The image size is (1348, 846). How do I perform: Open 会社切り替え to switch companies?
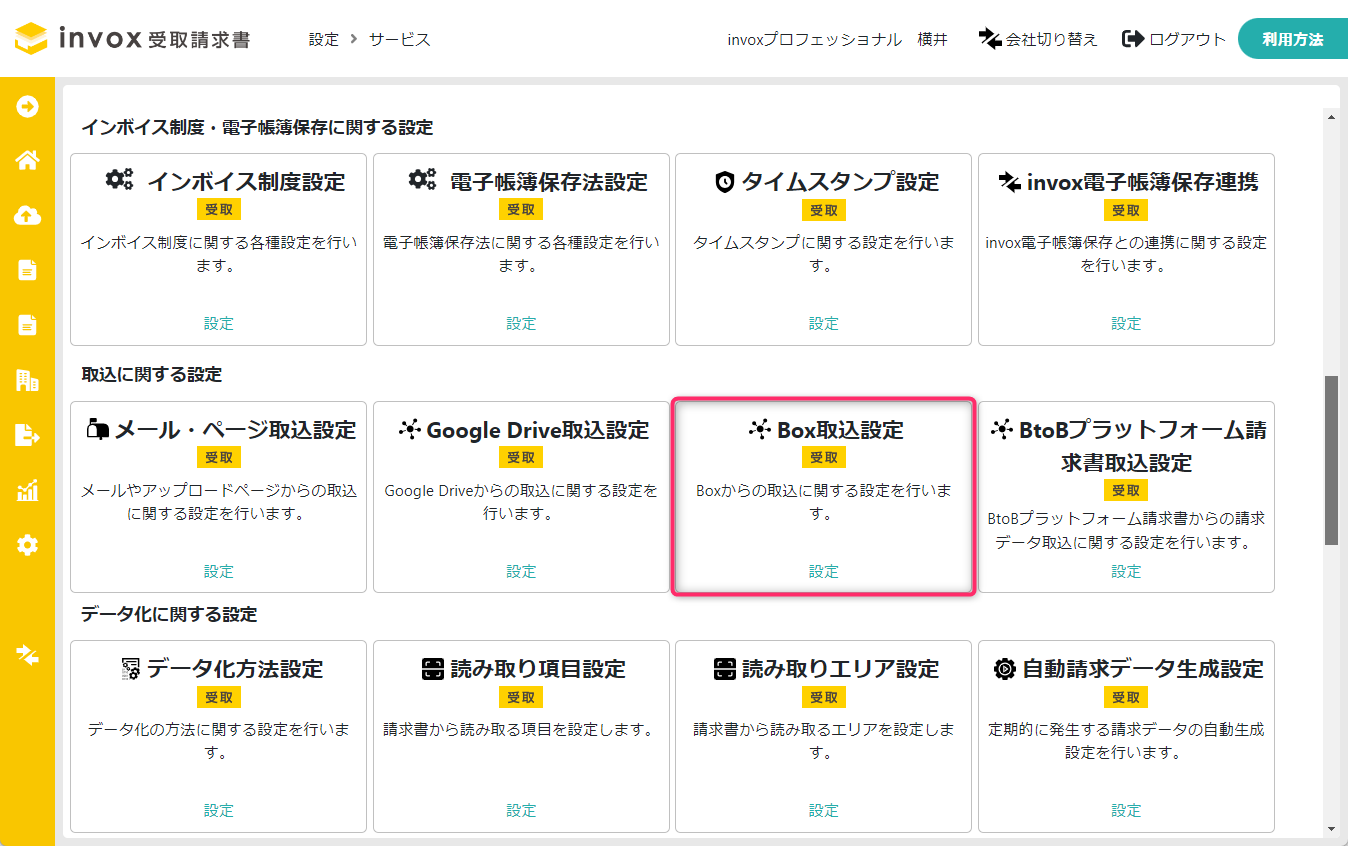click(1038, 38)
